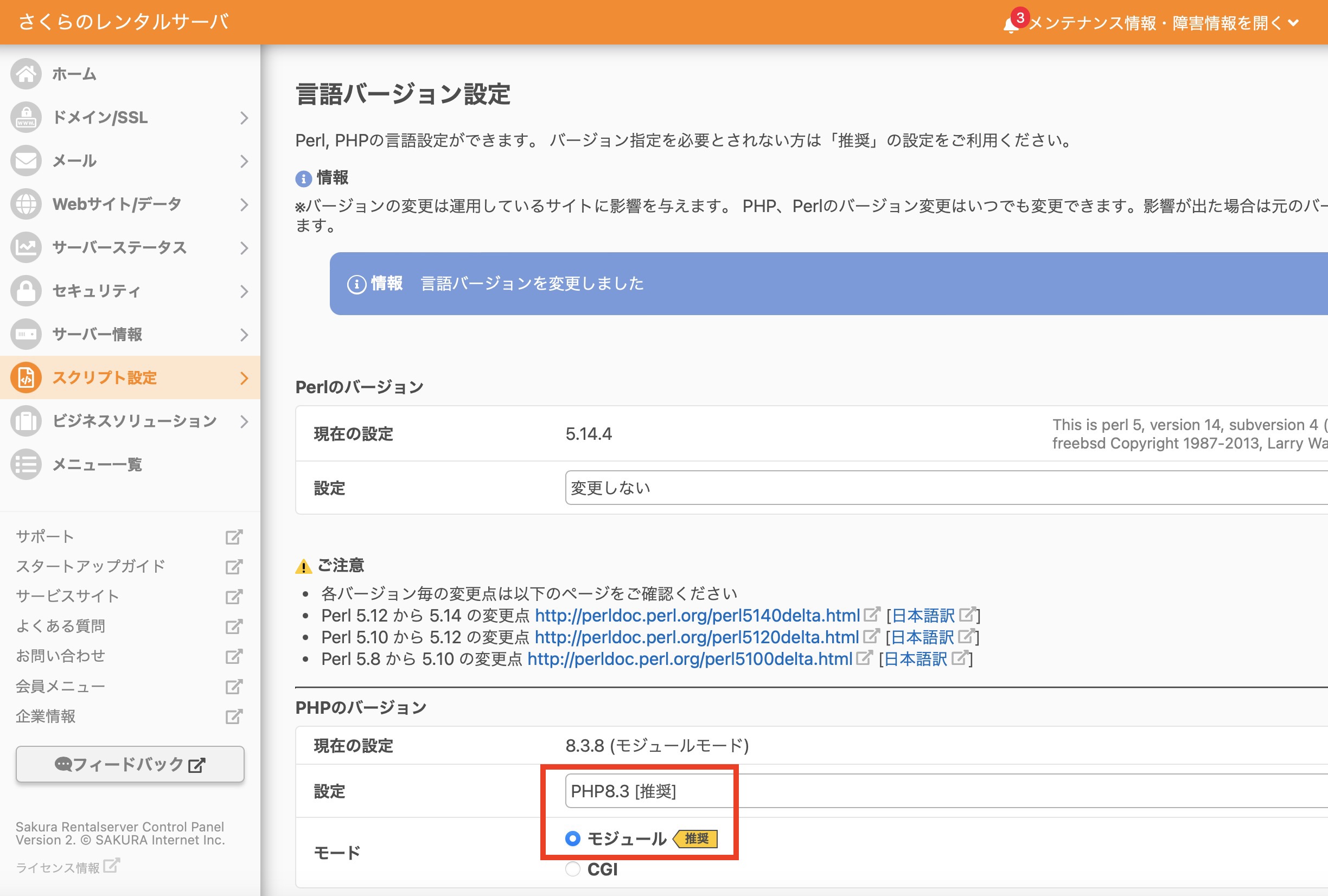Open 日本語訳 link for Perl 5.8 to 5.10
The image size is (1328, 896).
click(x=915, y=659)
